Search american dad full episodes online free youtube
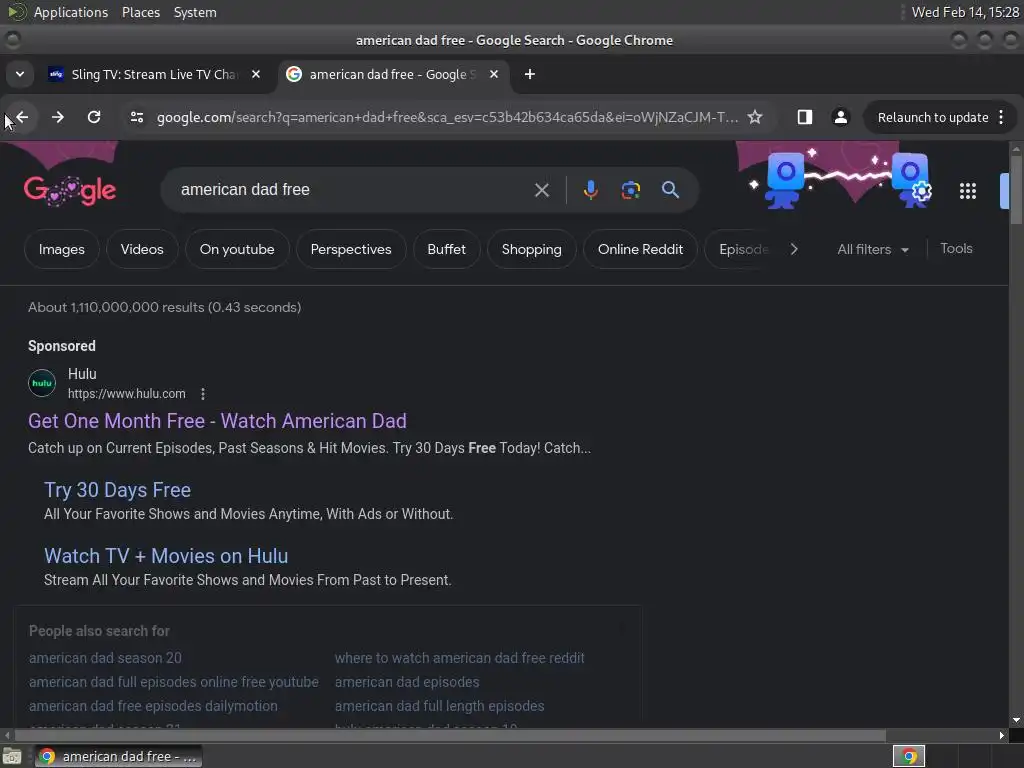 pyautogui.click(x=174, y=682)
